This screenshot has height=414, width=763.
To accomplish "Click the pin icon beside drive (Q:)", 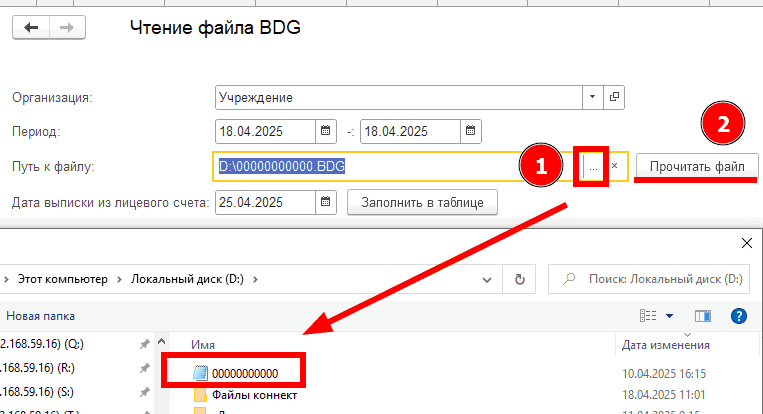I will tap(145, 344).
